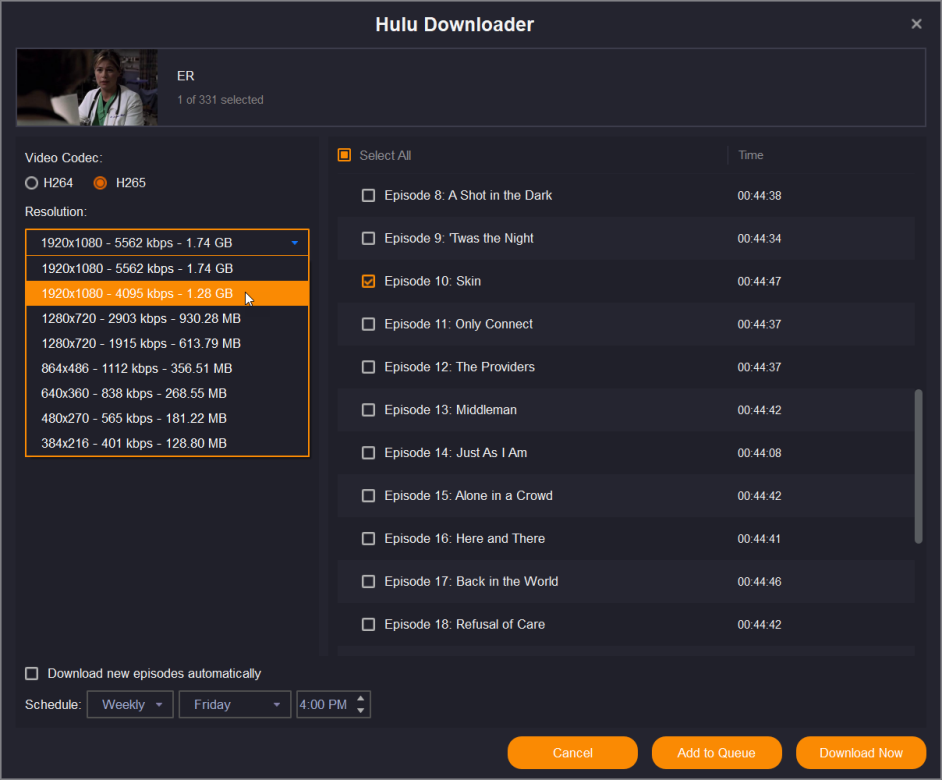Open the Friday day dropdown
This screenshot has width=942, height=780.
(x=235, y=705)
